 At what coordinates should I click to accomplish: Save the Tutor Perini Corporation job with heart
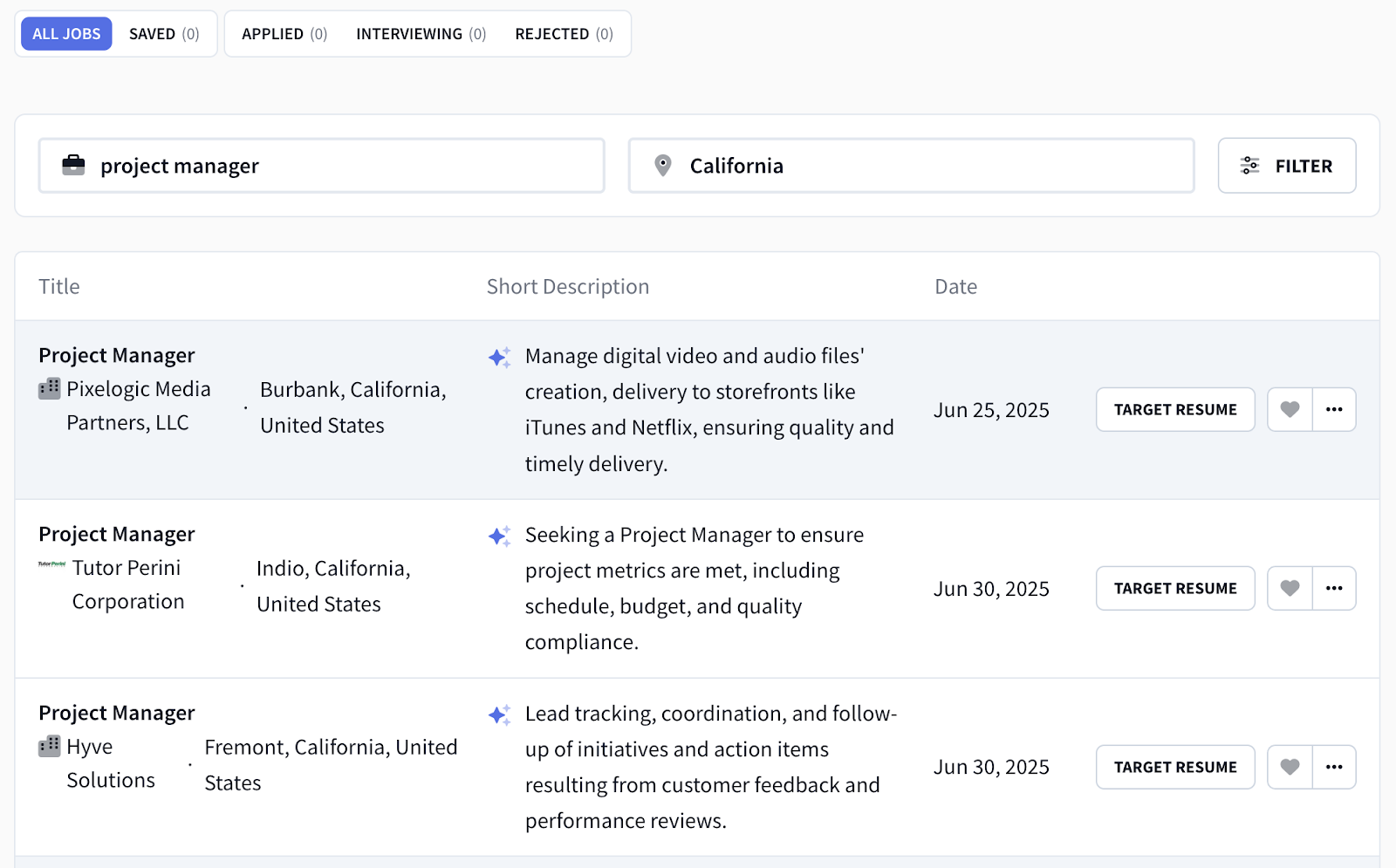(1290, 588)
